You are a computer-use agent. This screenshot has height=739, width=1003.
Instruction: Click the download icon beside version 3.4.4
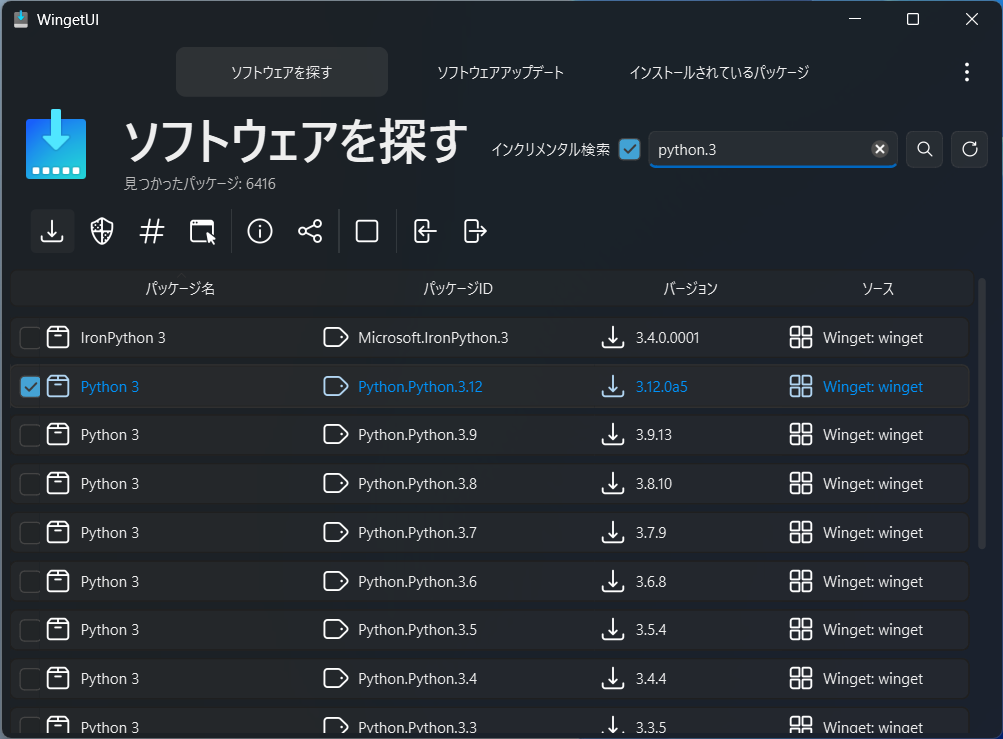click(x=613, y=678)
